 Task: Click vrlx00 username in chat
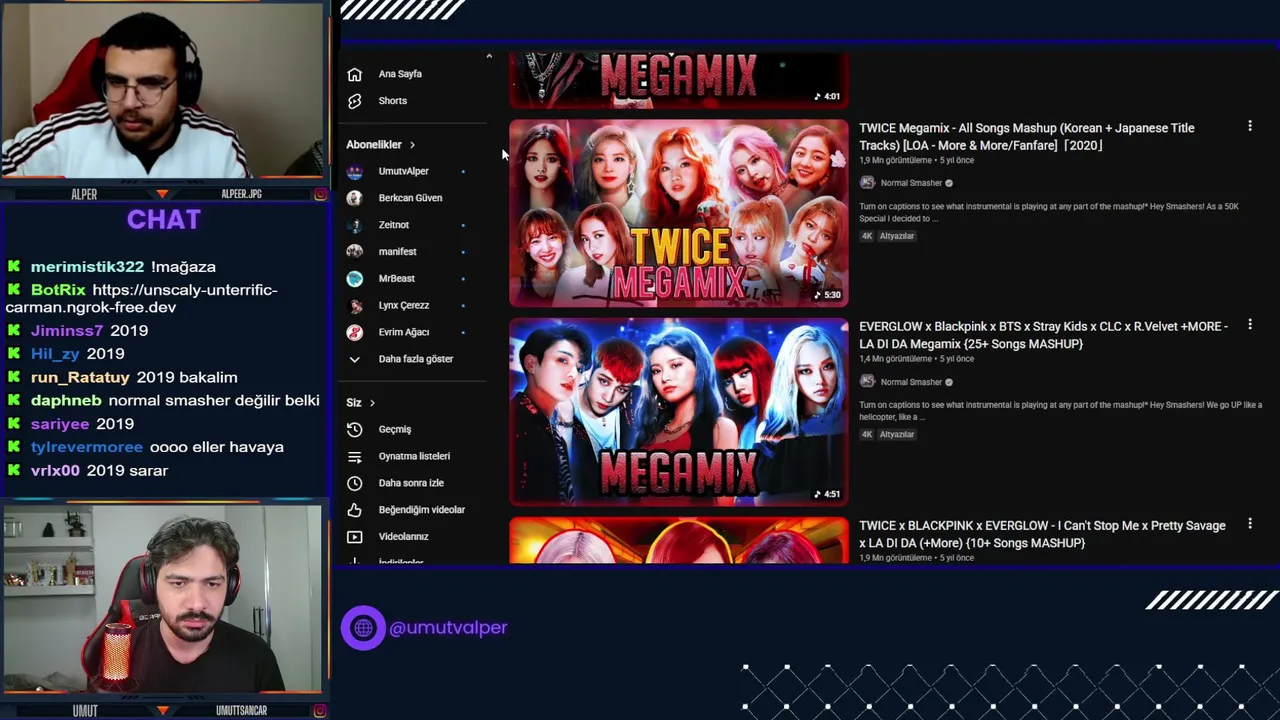(55, 471)
